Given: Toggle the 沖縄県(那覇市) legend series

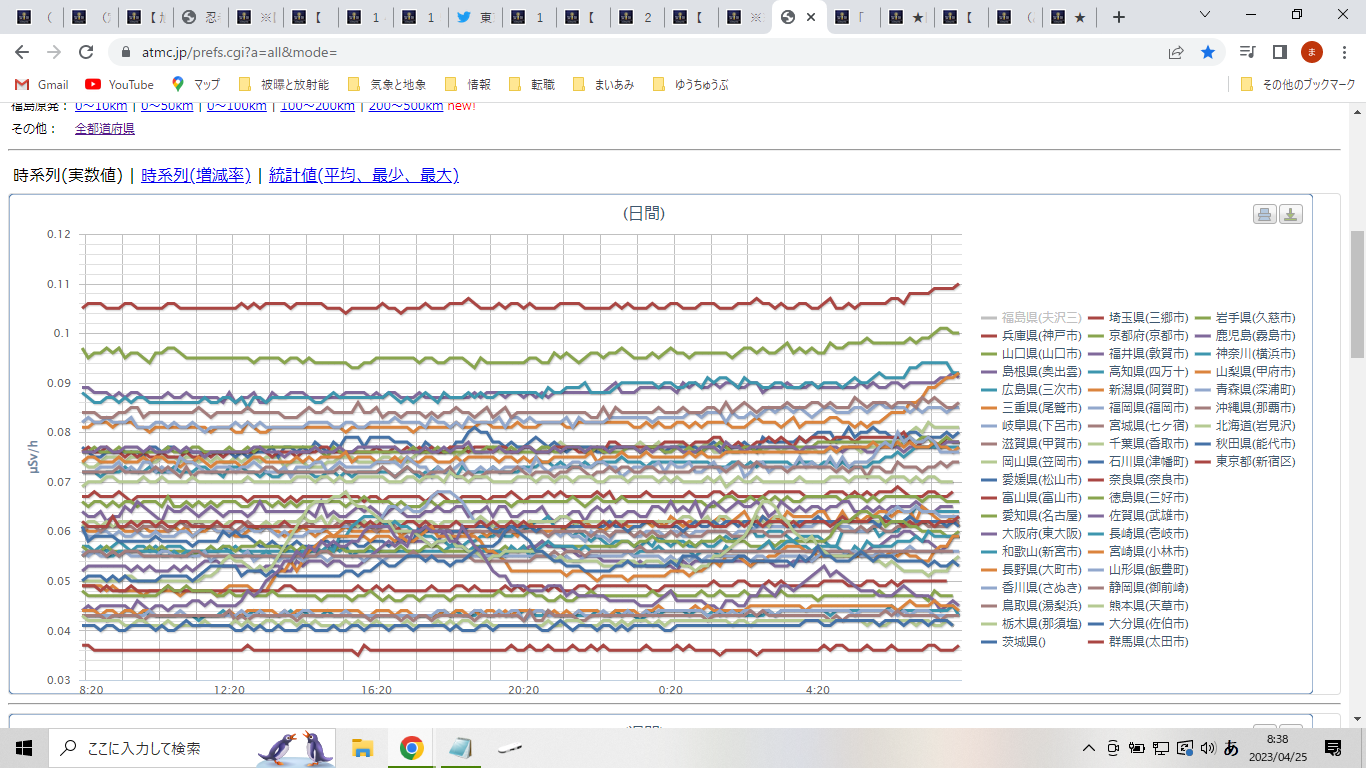Looking at the screenshot, I should [1245, 407].
